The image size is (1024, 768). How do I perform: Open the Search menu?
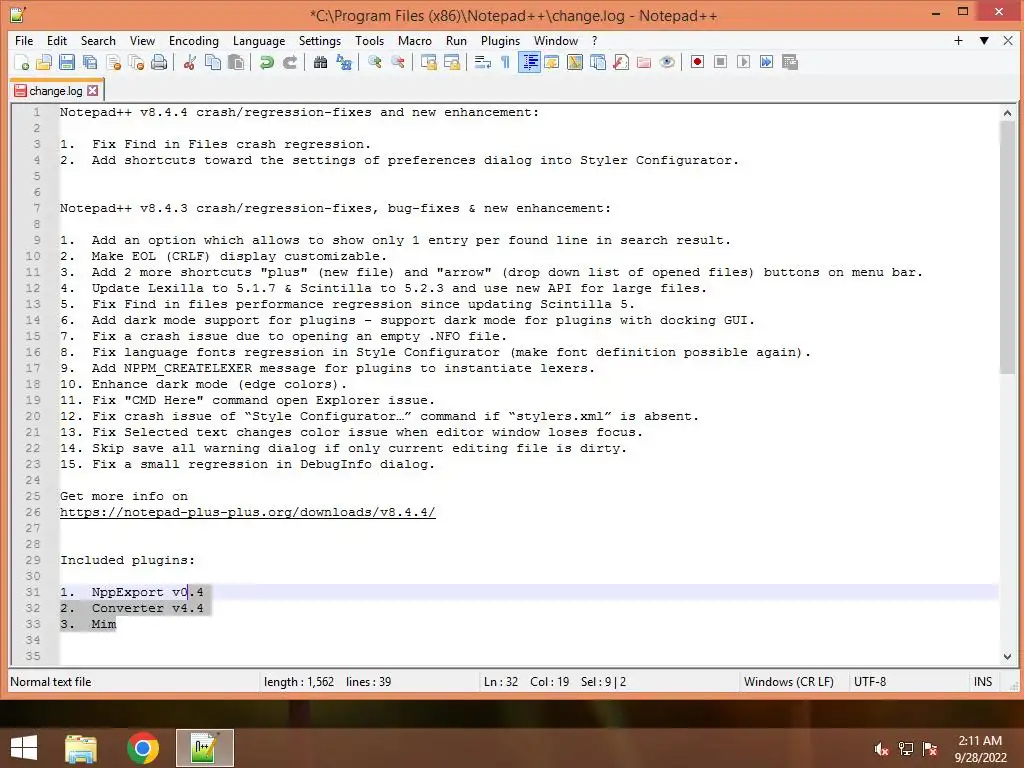click(98, 40)
